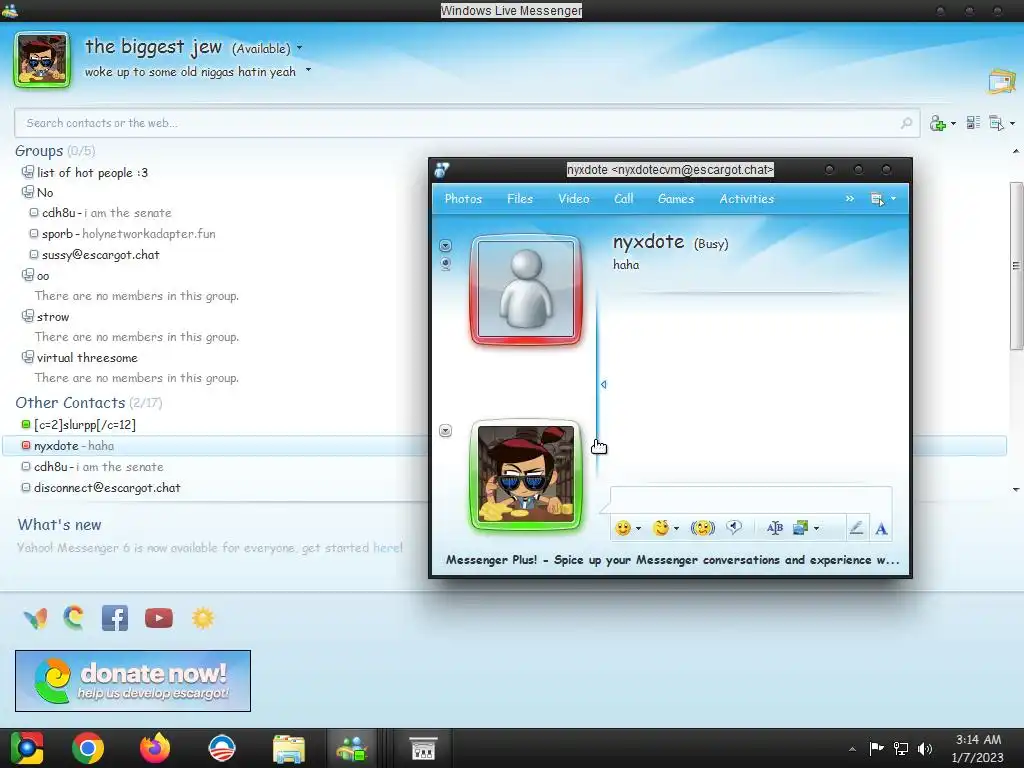Send a nudge with the nudge icon
The height and width of the screenshot is (768, 1024).
pyautogui.click(x=703, y=528)
